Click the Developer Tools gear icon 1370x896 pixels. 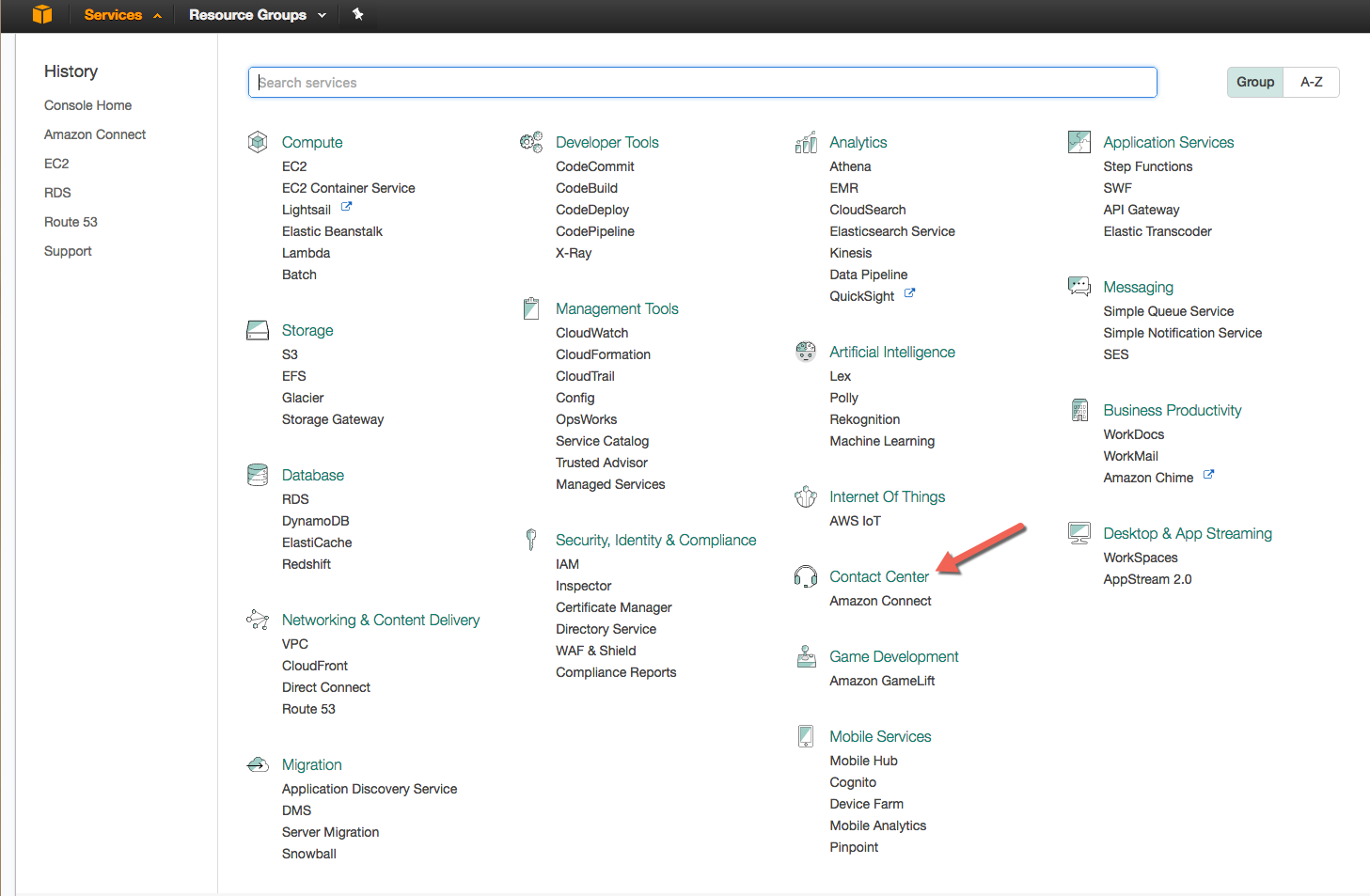531,142
